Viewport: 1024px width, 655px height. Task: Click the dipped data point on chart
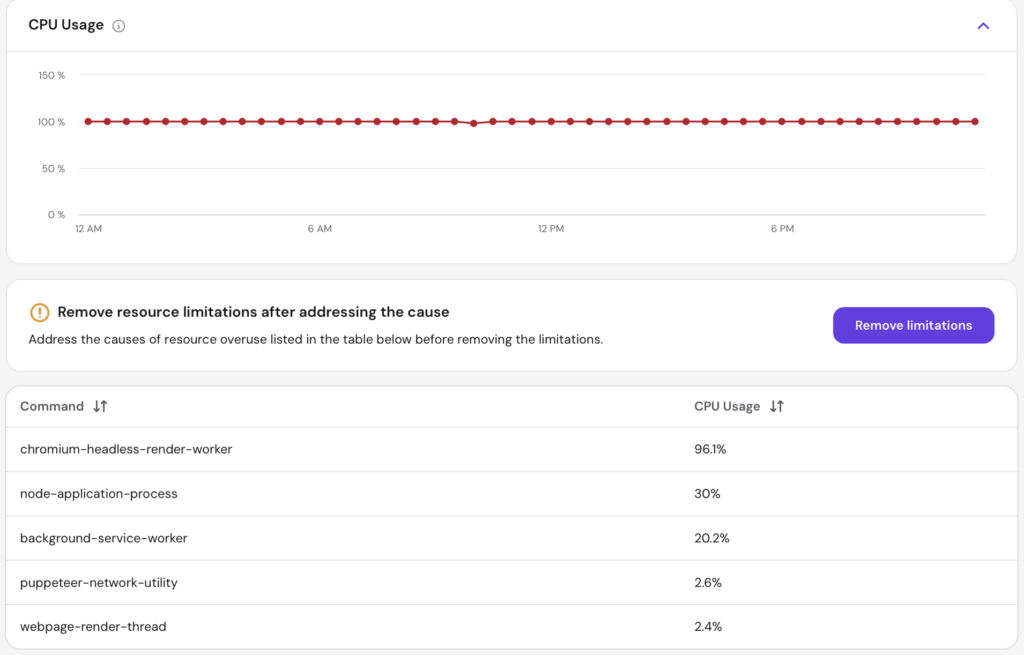click(x=473, y=123)
